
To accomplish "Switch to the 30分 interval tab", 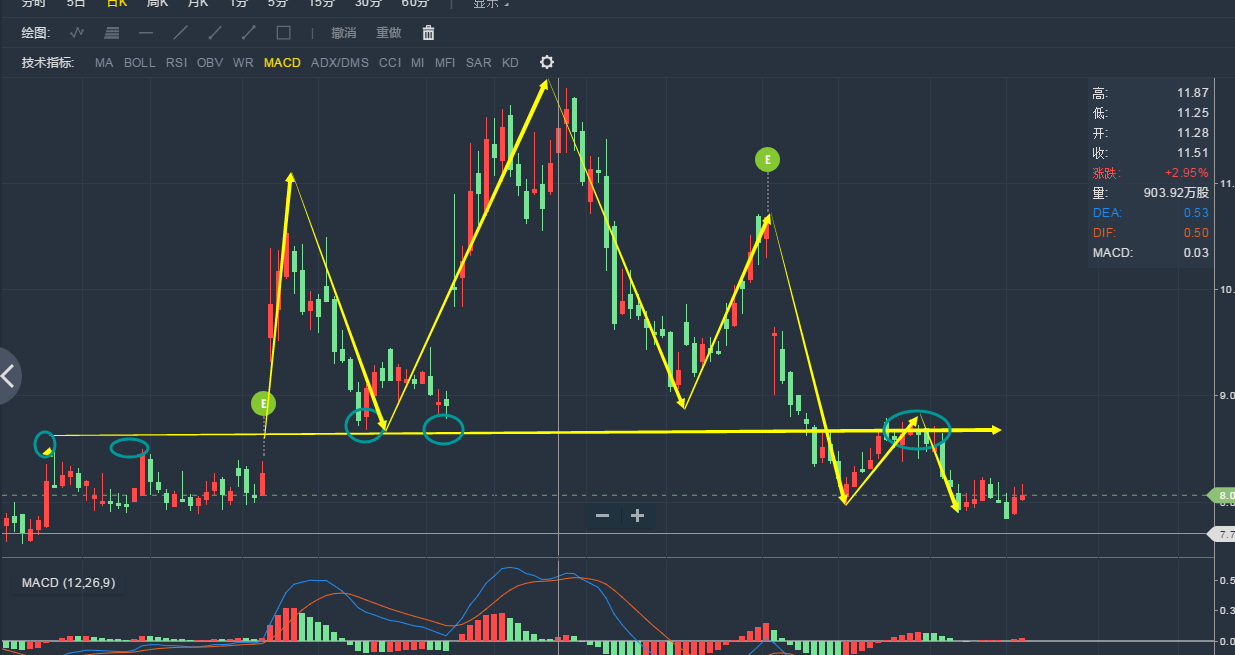I will point(368,3).
